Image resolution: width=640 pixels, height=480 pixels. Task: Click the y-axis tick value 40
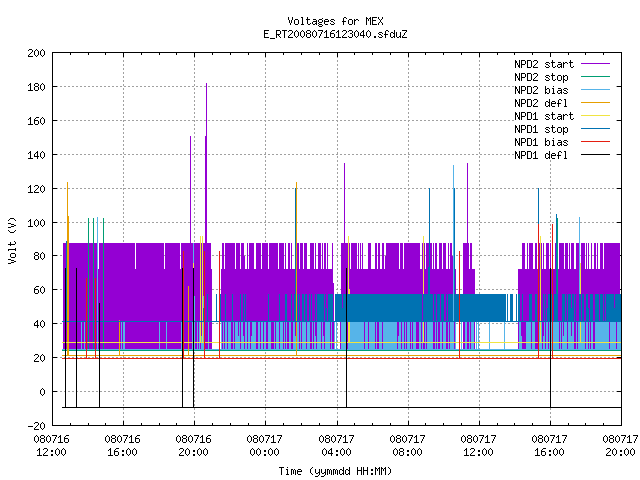tap(40, 324)
